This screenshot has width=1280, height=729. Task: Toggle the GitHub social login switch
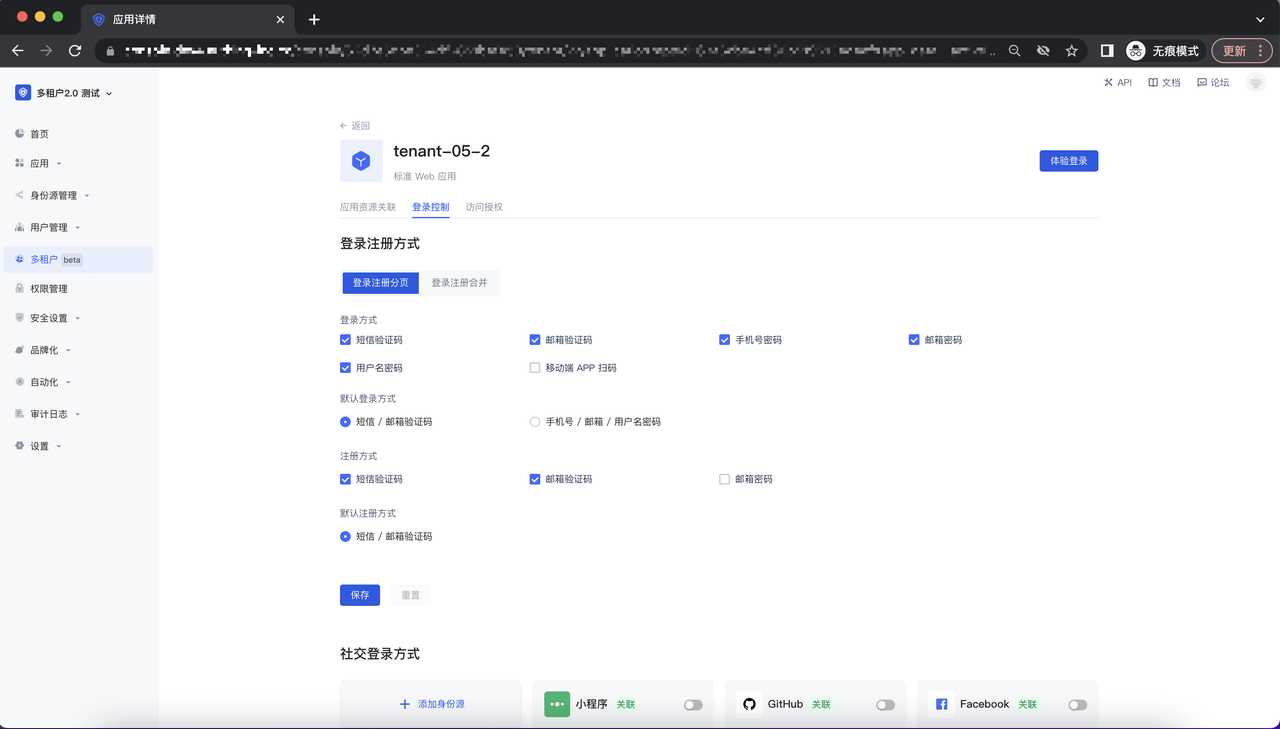point(885,705)
